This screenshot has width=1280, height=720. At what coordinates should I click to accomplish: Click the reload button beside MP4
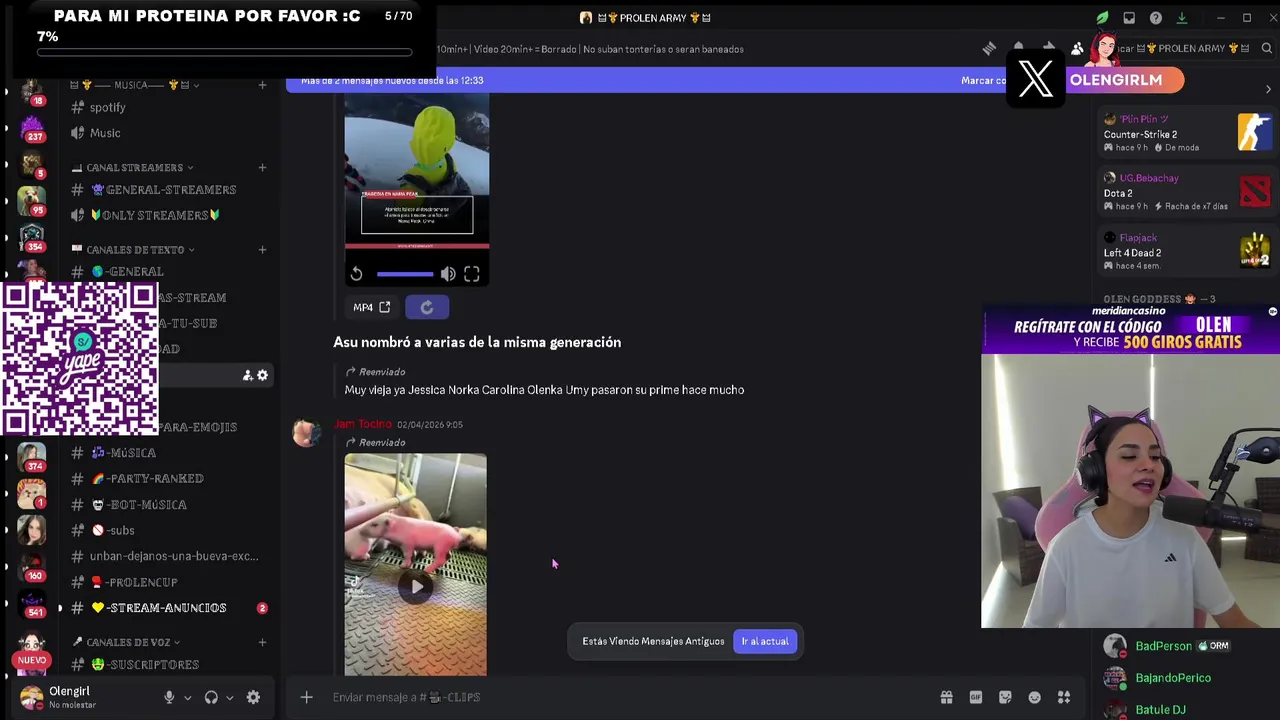pos(427,307)
